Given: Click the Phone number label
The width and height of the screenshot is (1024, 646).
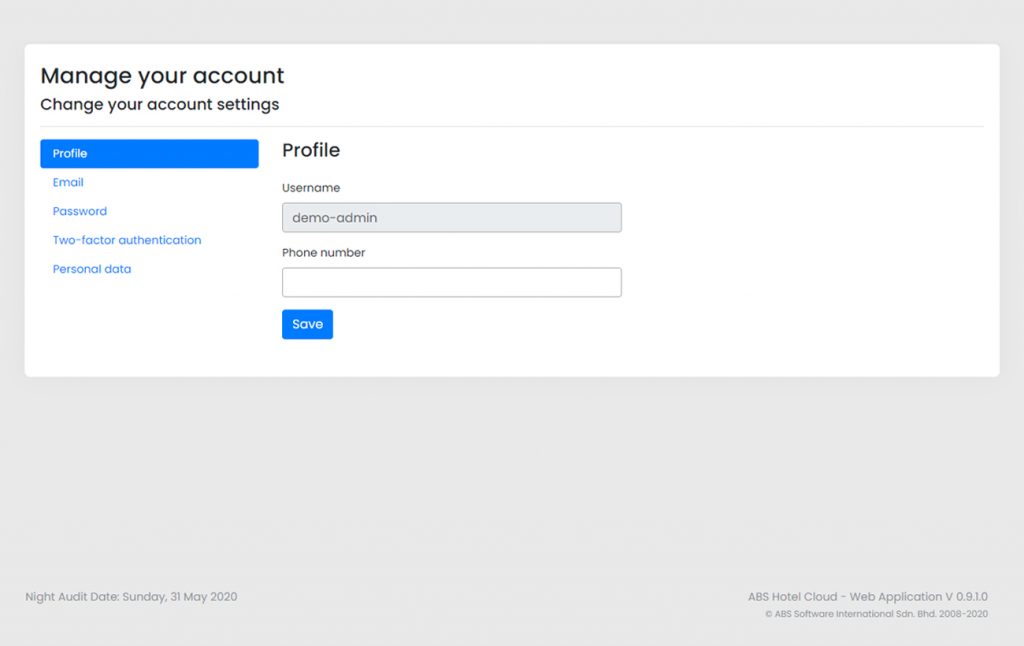Looking at the screenshot, I should coord(324,253).
